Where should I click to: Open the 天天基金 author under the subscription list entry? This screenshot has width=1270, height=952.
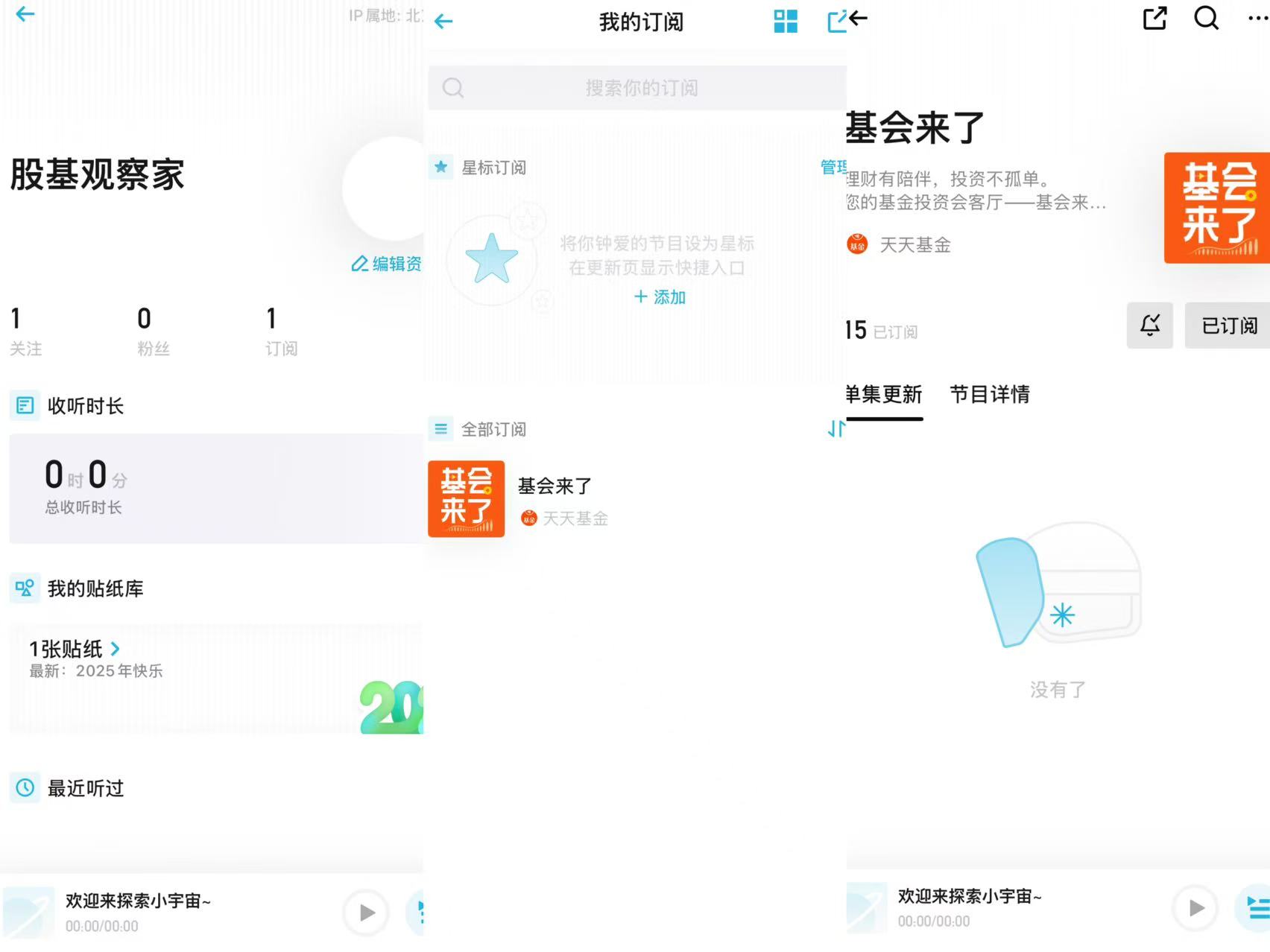pyautogui.click(x=564, y=518)
